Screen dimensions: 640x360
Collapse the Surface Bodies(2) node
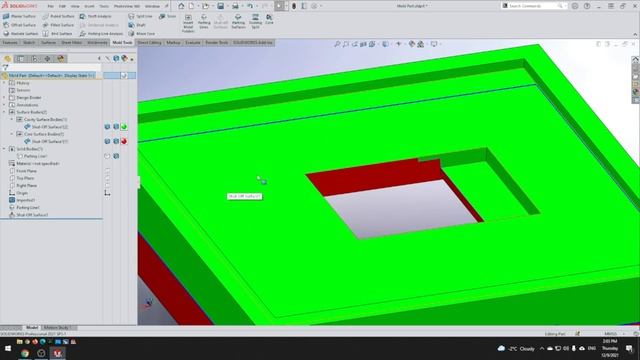click(x=4, y=112)
